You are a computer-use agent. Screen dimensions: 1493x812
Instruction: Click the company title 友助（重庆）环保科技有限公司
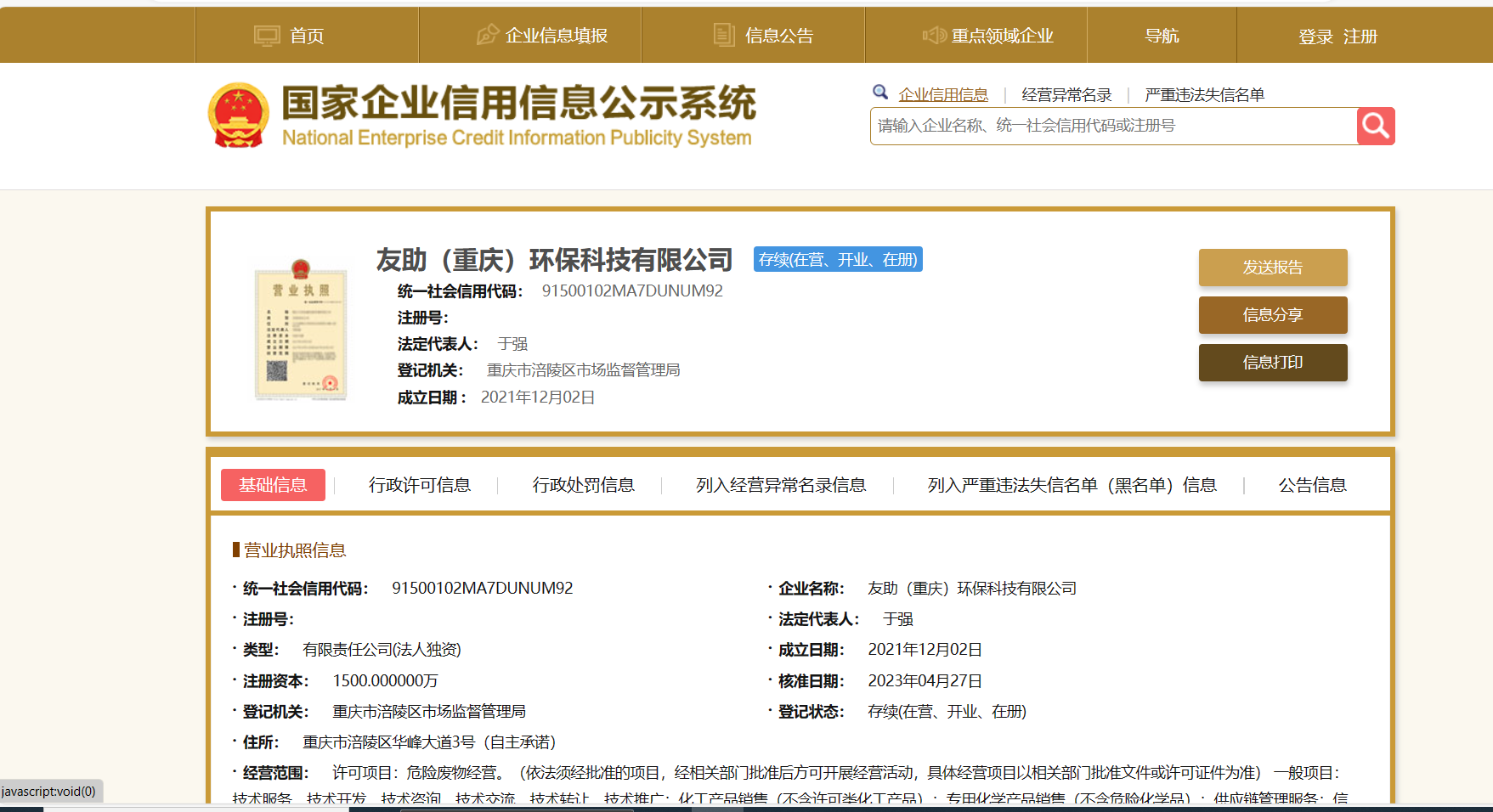(555, 260)
